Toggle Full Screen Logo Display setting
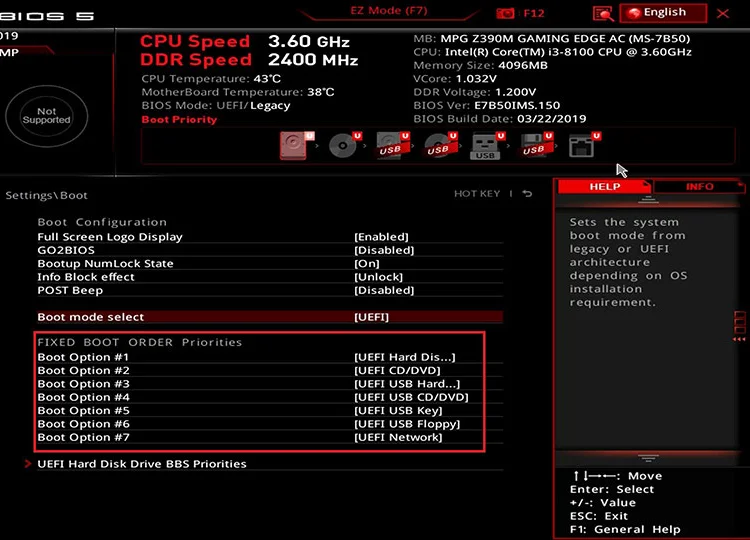This screenshot has height=540, width=750. 270,237
